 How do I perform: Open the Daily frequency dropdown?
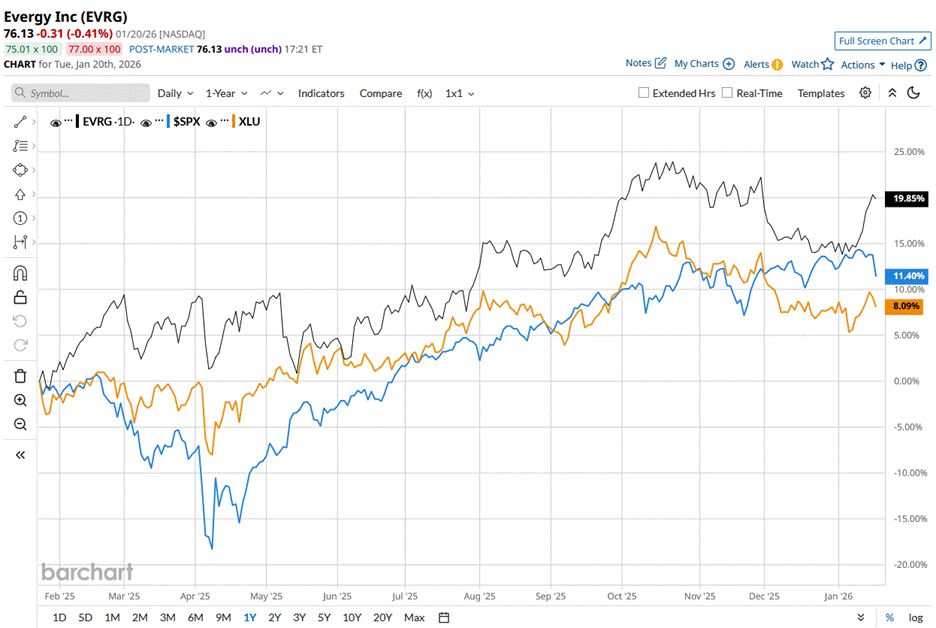(174, 93)
